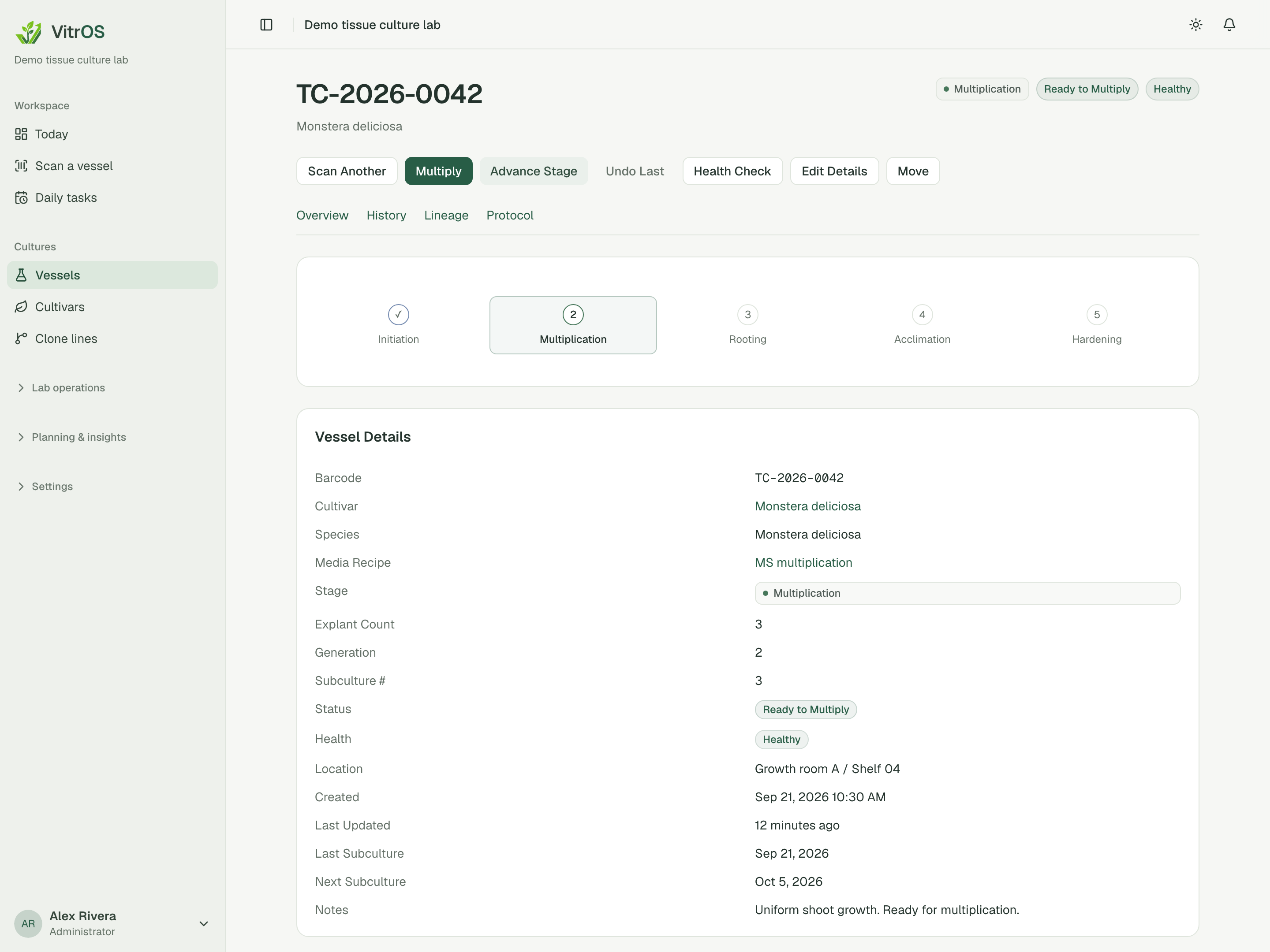1270x952 pixels.
Task: Select step 3 Rooting in stage tracker
Action: tap(747, 325)
